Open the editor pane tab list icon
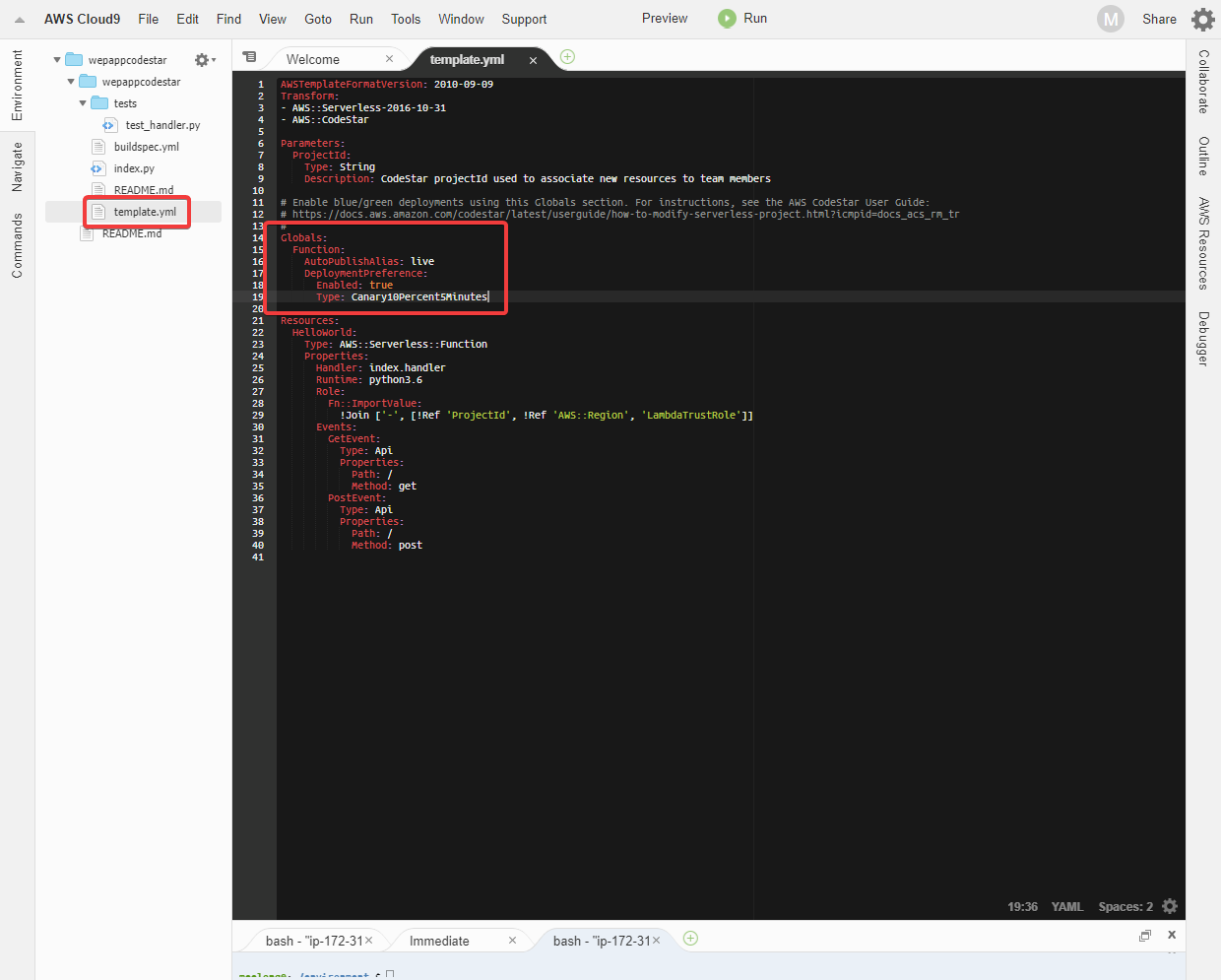 pos(249,57)
